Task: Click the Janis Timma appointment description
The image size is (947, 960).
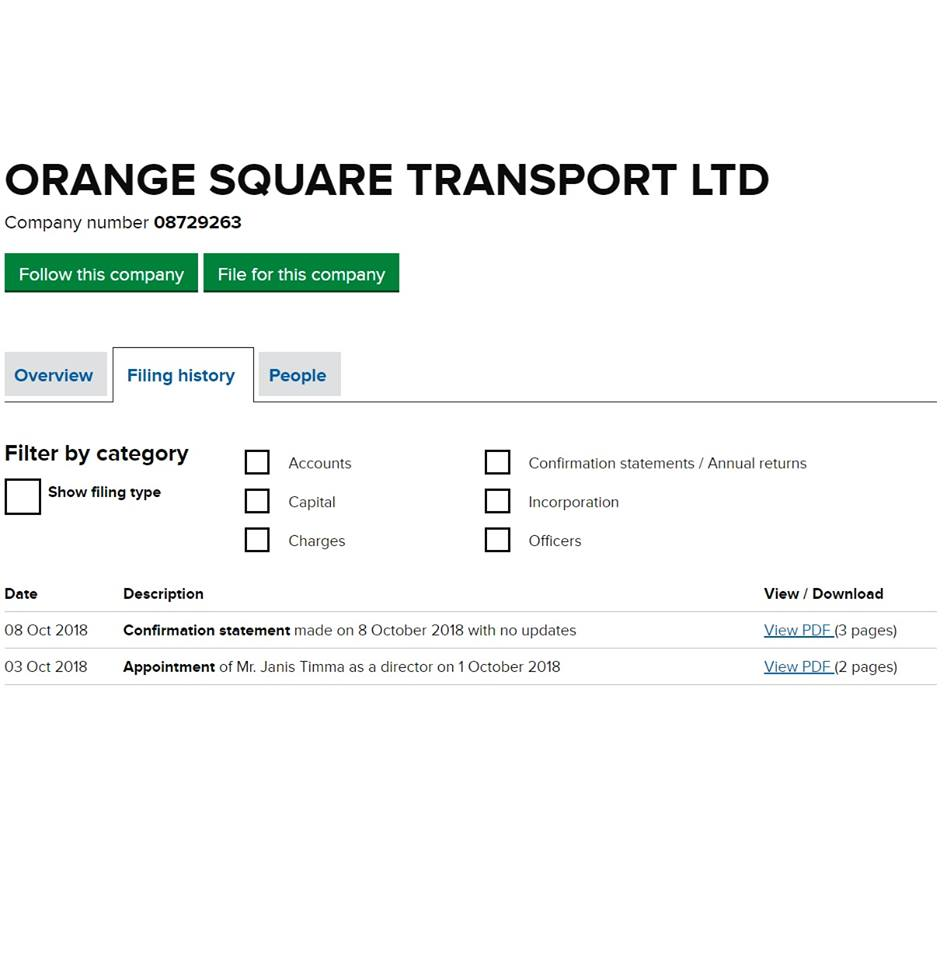Action: point(341,666)
